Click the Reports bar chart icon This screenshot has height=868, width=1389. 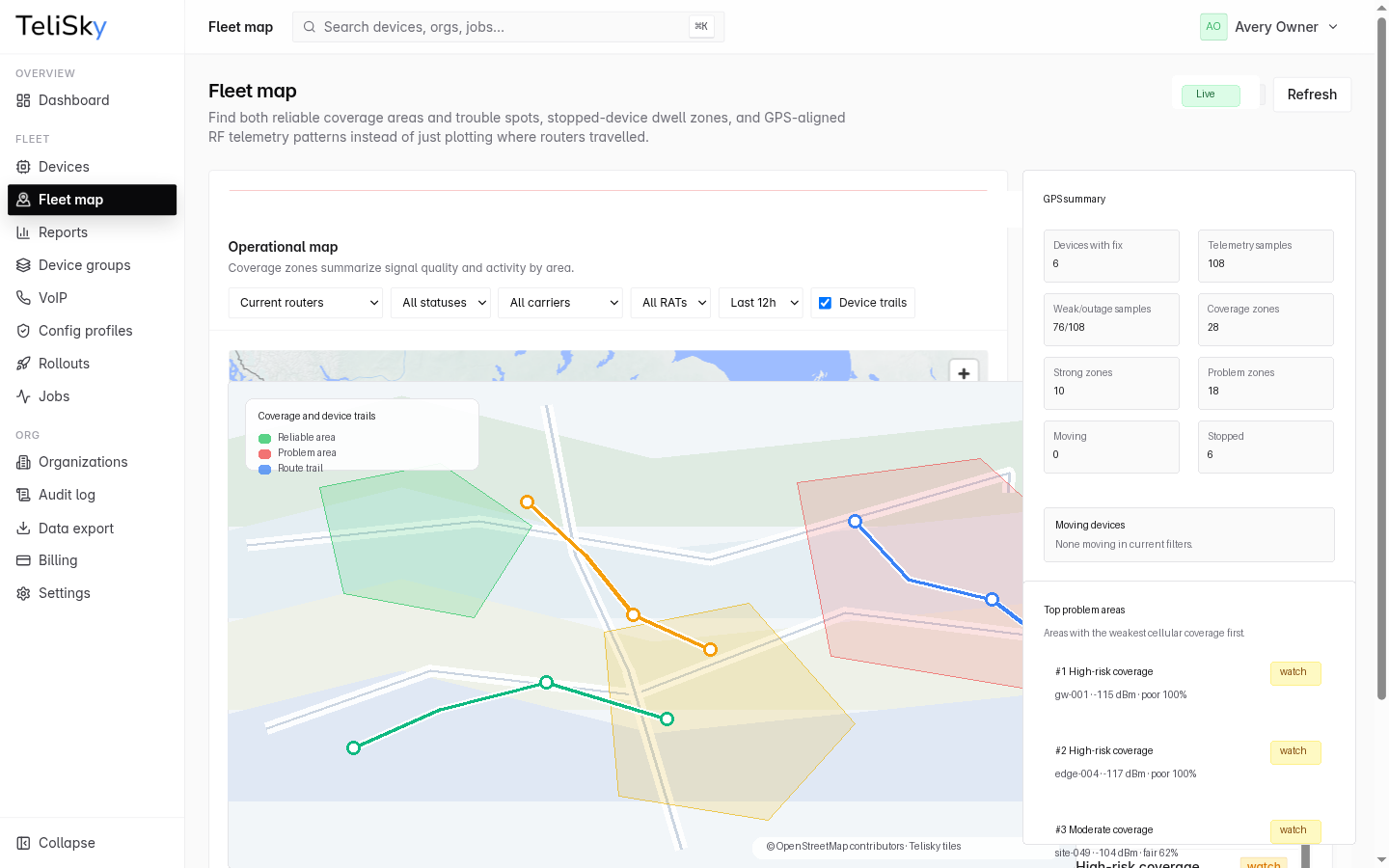click(23, 232)
